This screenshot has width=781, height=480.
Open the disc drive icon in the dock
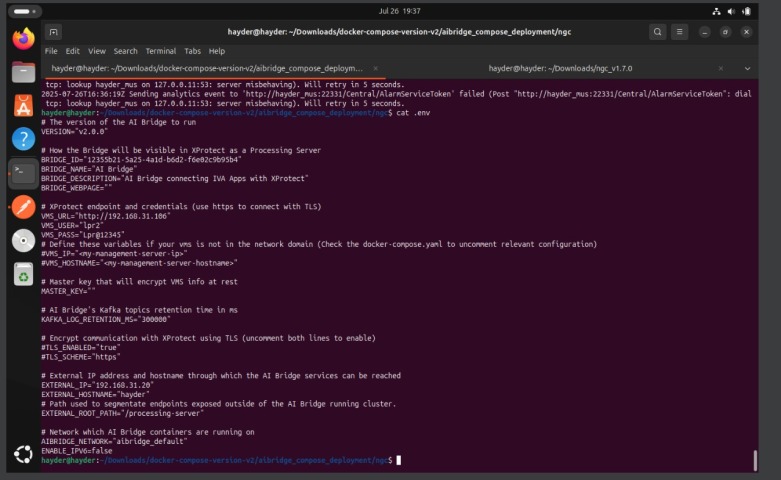click(22, 240)
